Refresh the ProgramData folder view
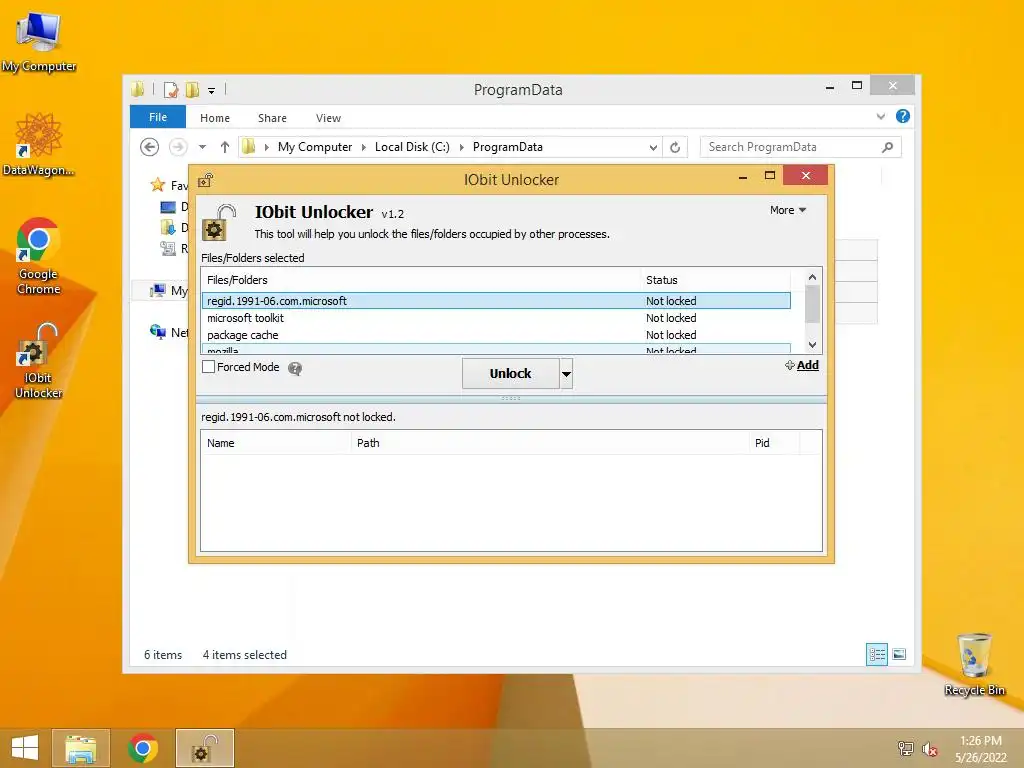The width and height of the screenshot is (1024, 768). coord(675,147)
